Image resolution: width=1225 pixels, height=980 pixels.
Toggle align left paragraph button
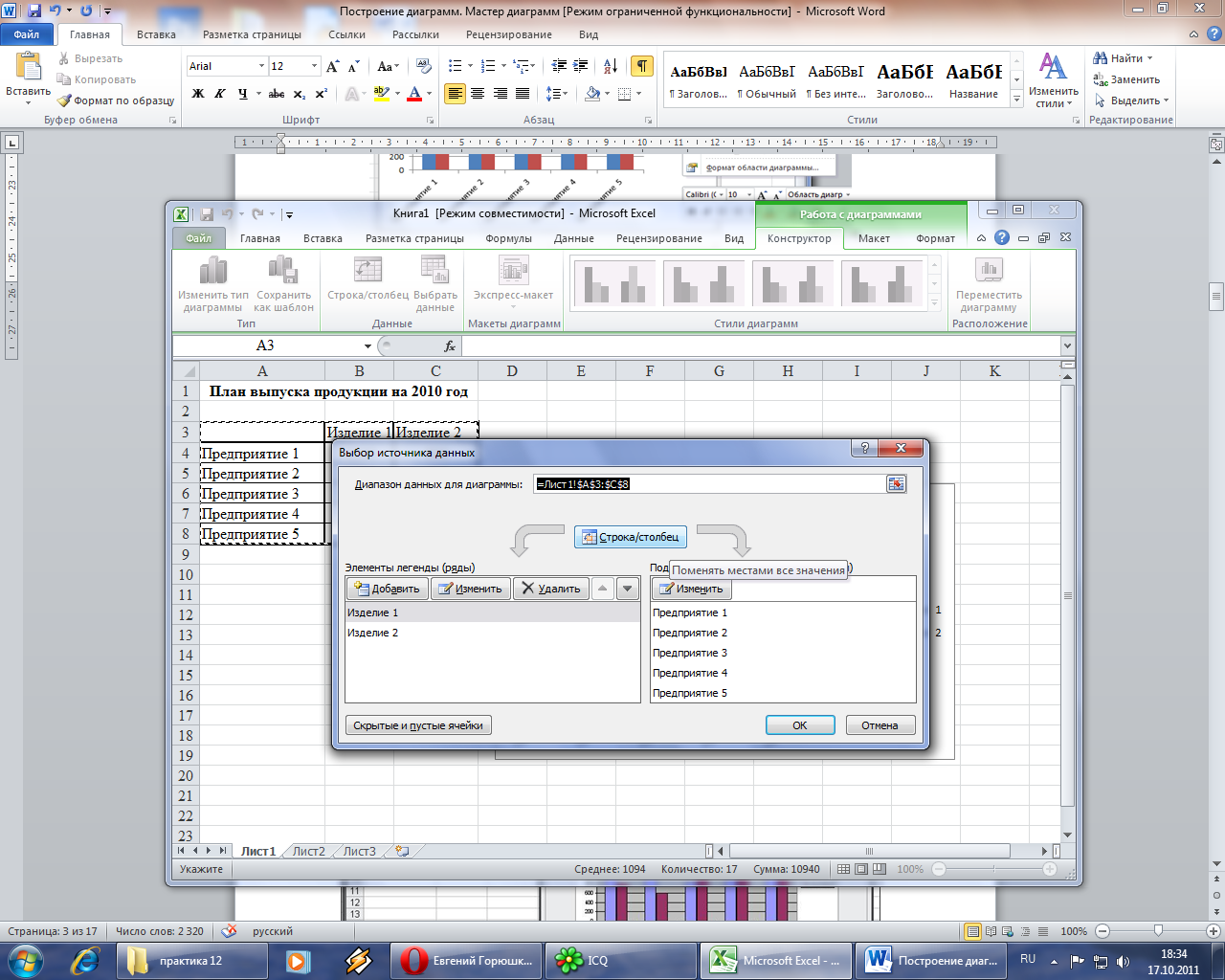[x=455, y=94]
